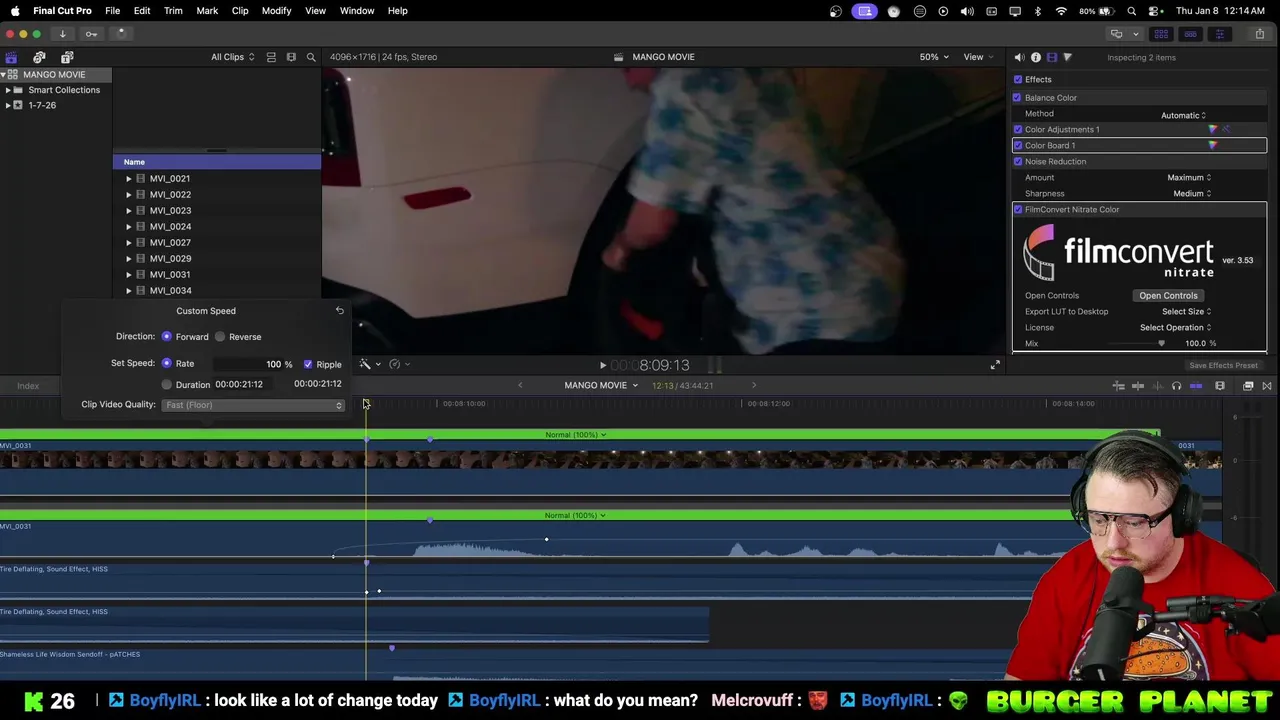Select the Forward direction radio button
Viewport: 1280px width, 720px height.
point(167,337)
